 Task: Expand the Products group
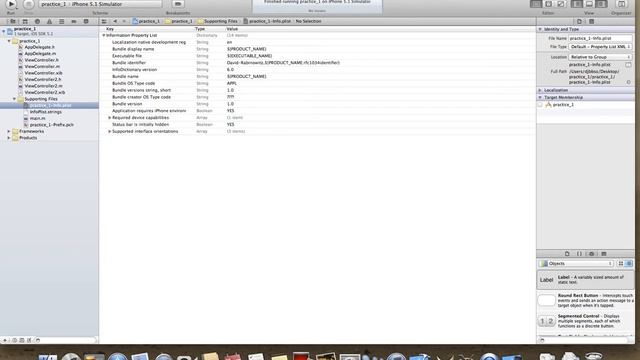coord(9,138)
